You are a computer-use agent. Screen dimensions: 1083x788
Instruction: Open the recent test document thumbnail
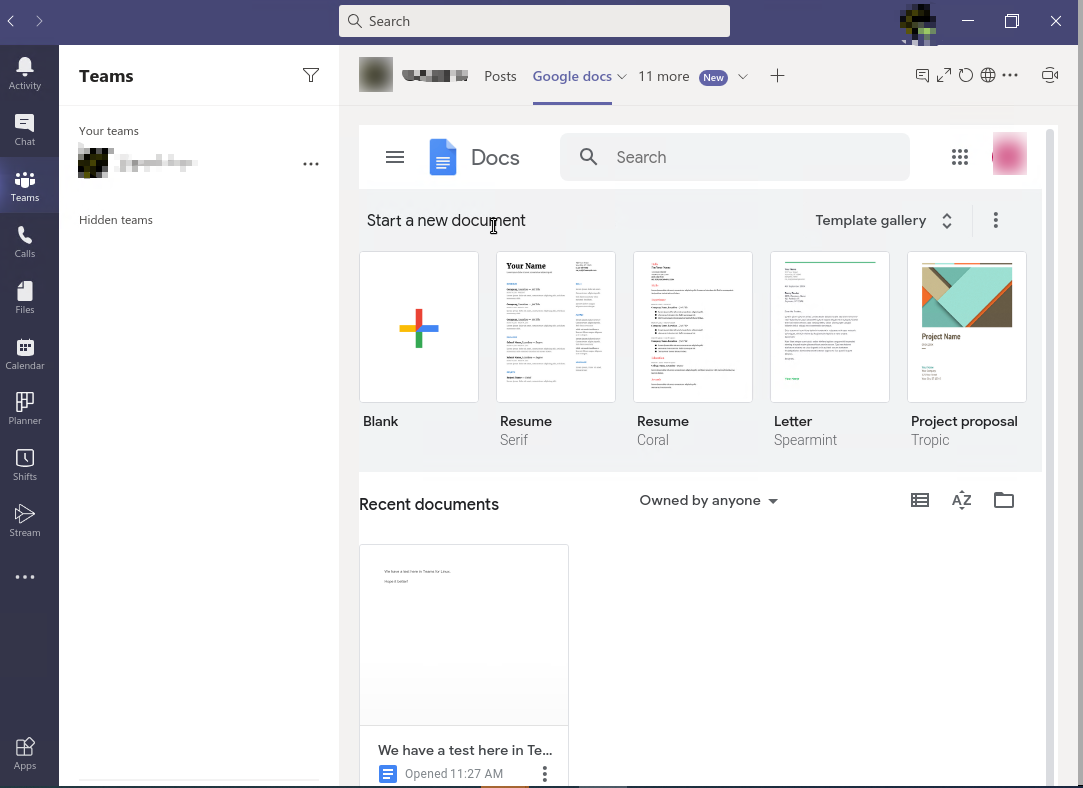click(x=463, y=635)
